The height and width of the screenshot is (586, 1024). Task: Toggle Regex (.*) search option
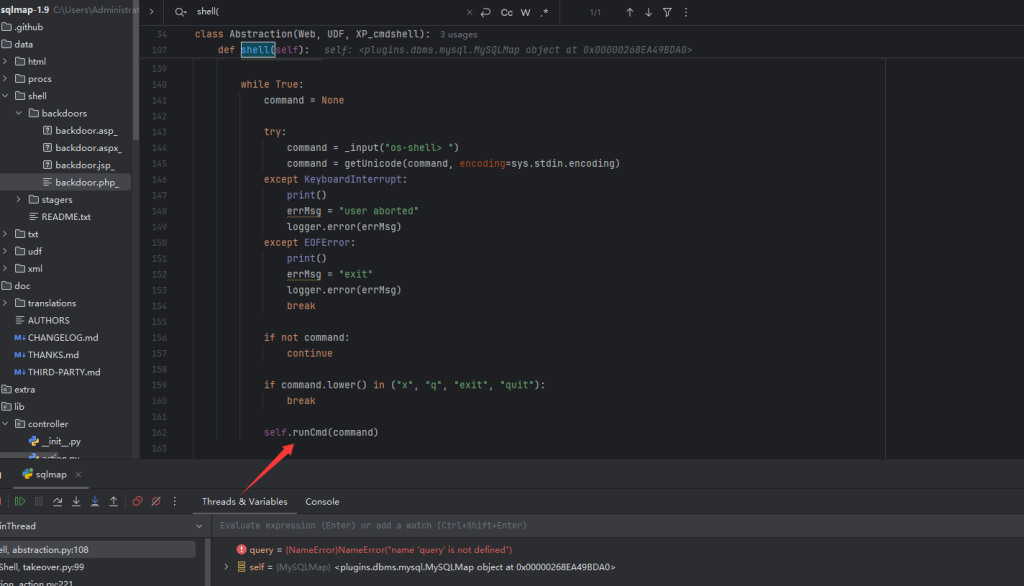coord(544,13)
